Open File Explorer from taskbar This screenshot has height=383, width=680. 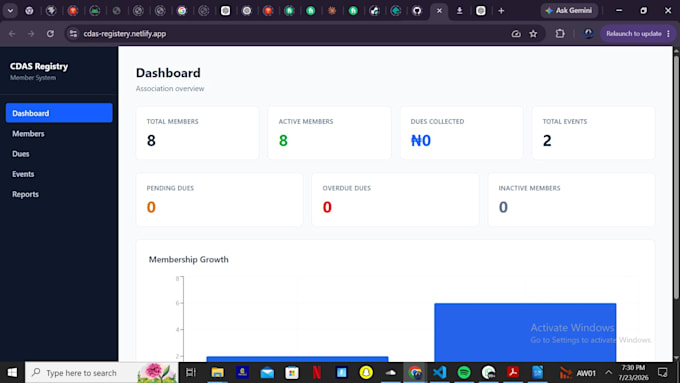click(218, 373)
